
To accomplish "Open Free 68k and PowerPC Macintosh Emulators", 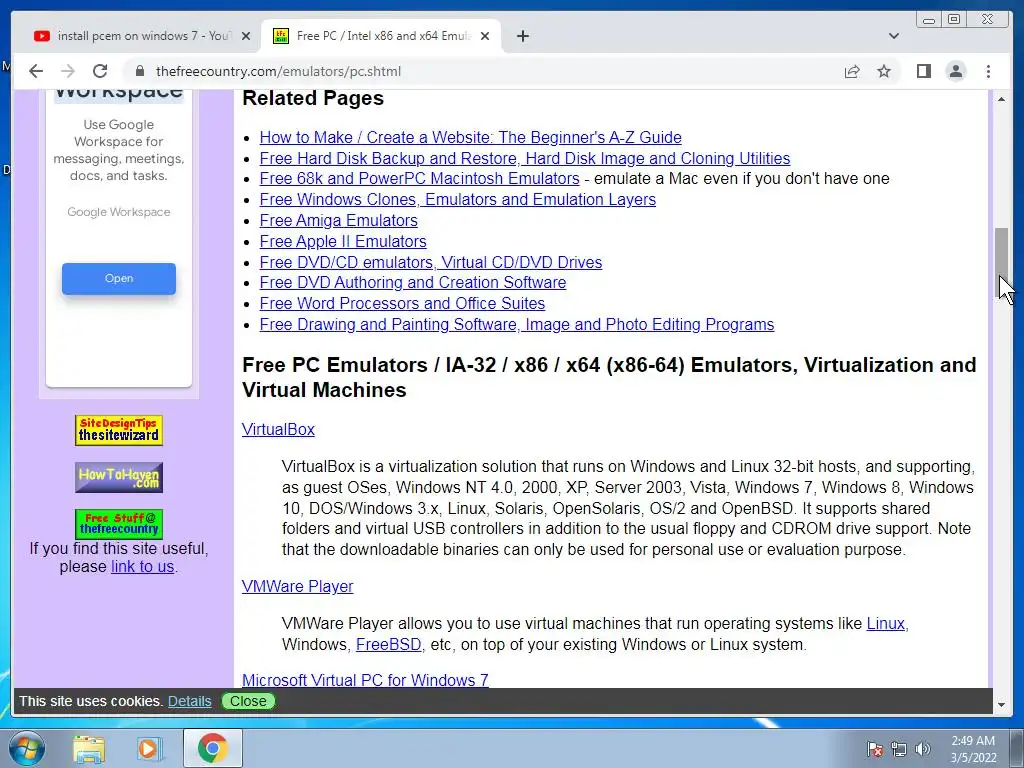I will pyautogui.click(x=419, y=178).
